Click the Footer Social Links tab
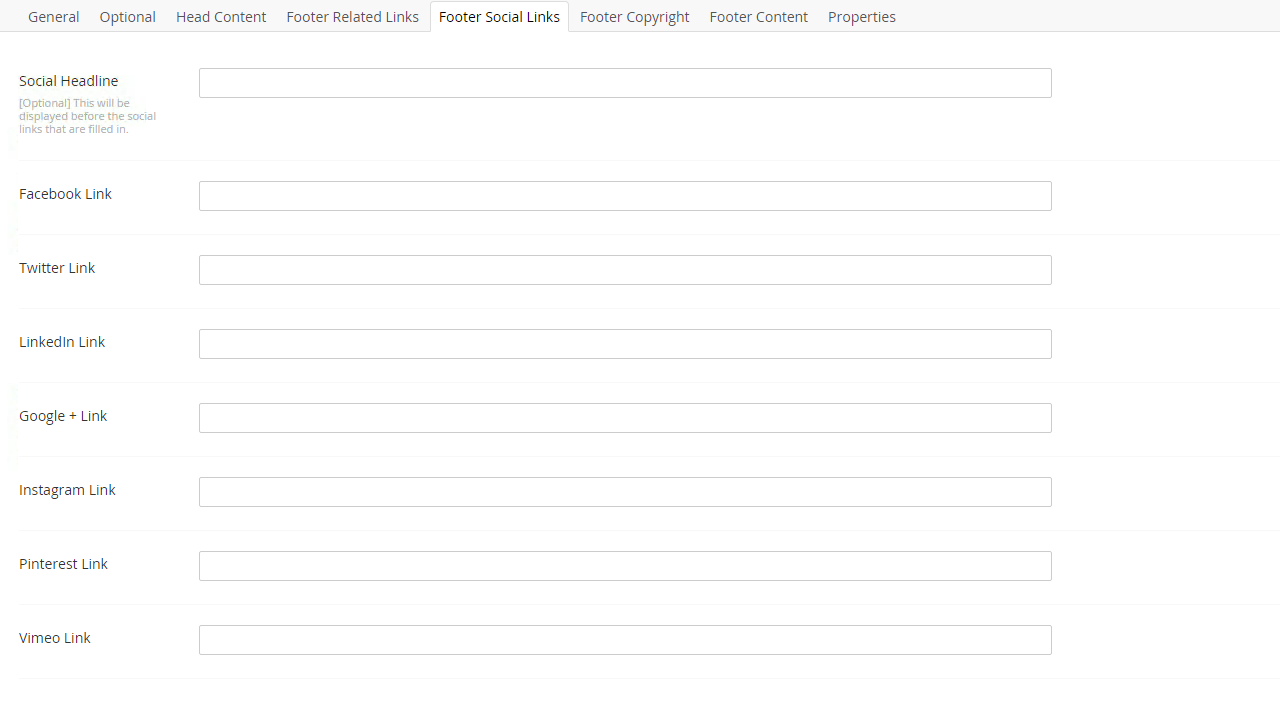Image resolution: width=1280 pixels, height=720 pixels. click(499, 17)
